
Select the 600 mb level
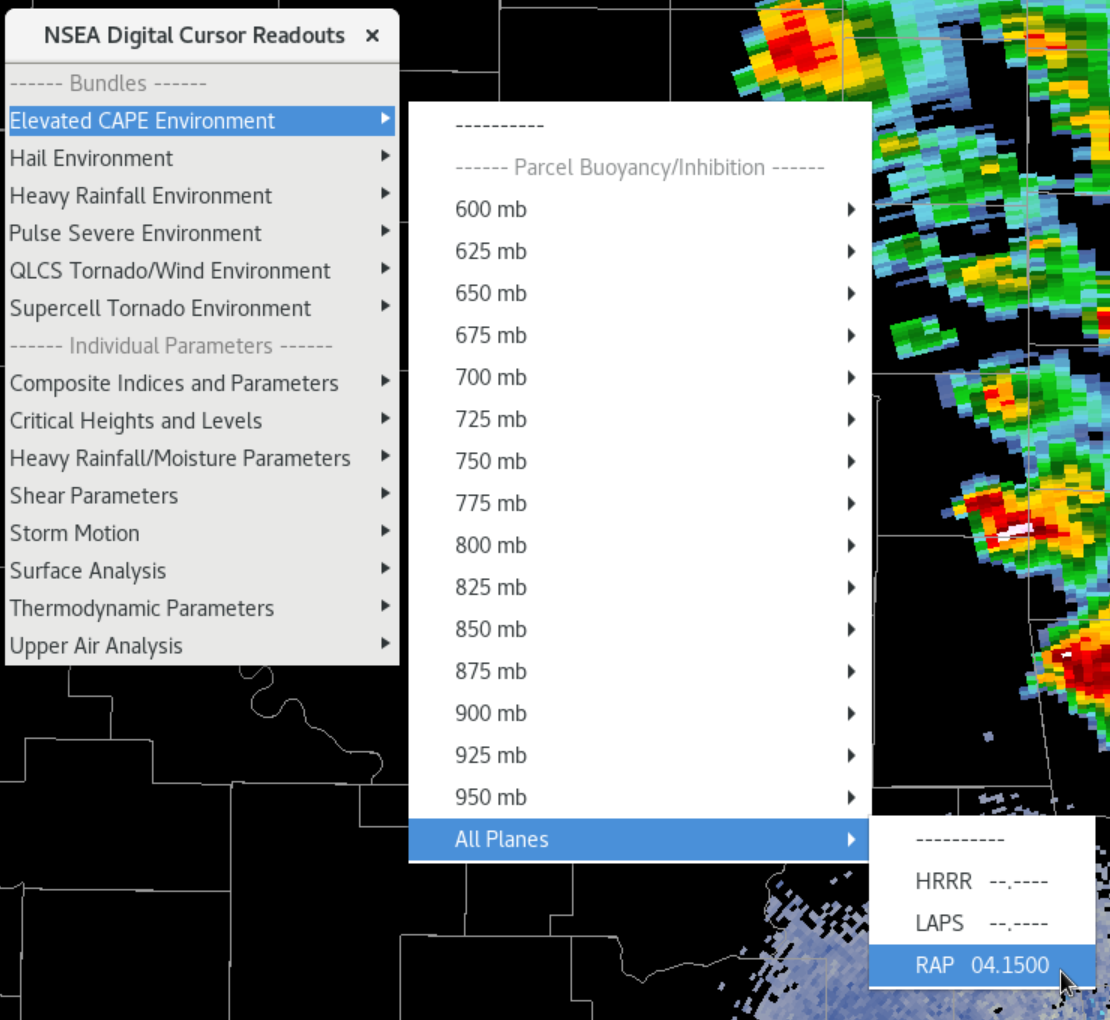tap(639, 210)
